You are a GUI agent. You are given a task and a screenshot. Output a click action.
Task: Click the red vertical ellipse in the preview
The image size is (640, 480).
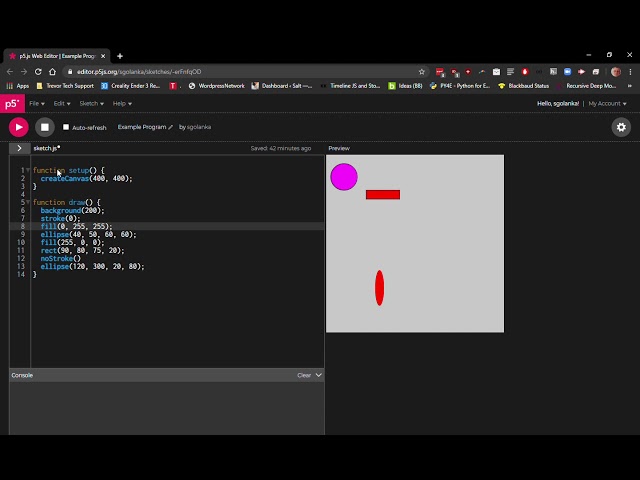click(380, 288)
